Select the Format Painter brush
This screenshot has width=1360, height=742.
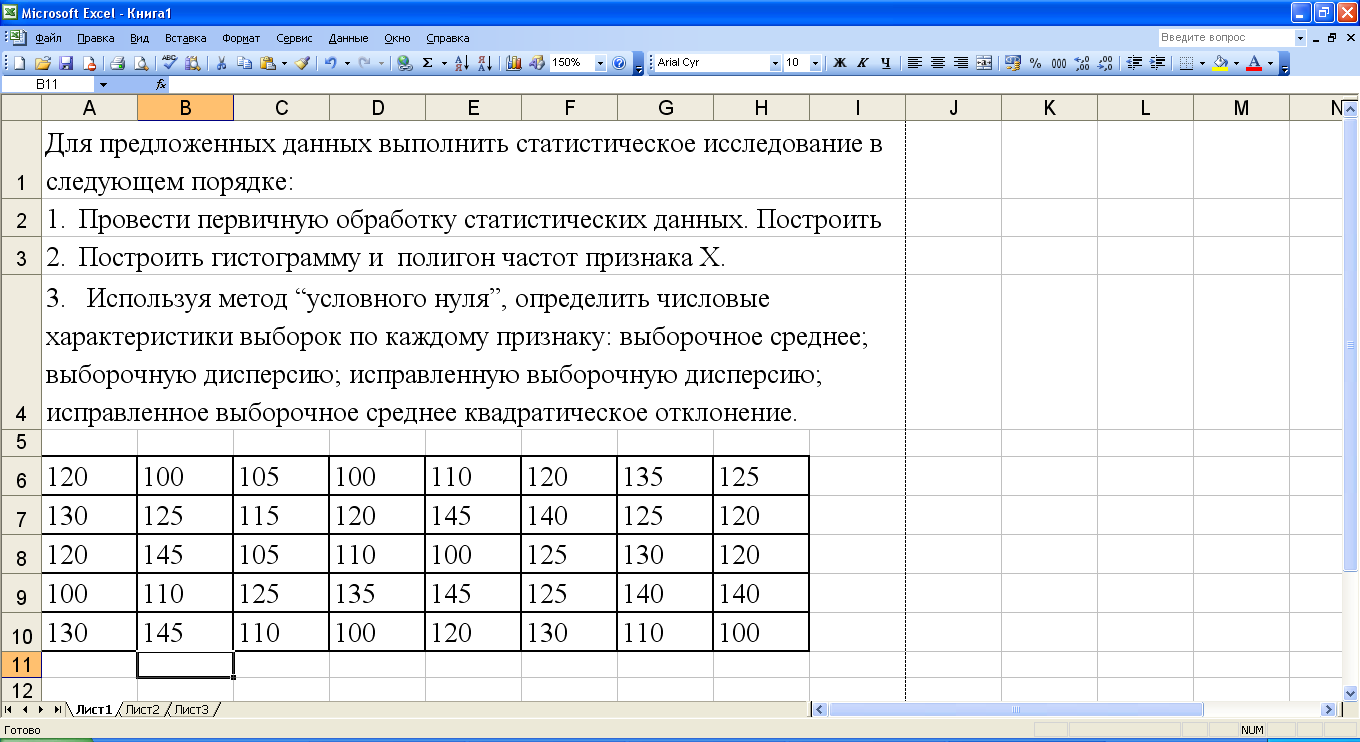point(303,63)
